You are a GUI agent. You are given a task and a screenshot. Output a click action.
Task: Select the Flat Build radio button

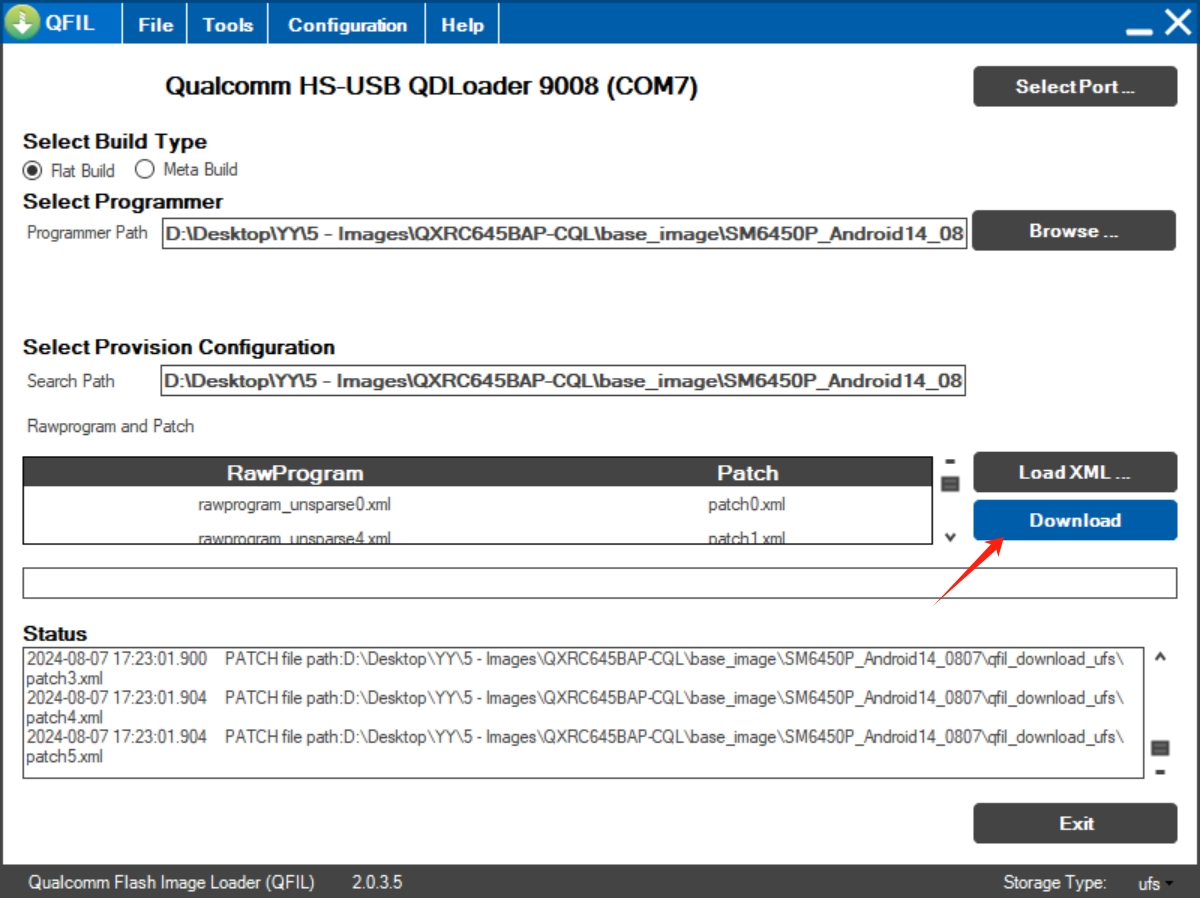coord(33,170)
